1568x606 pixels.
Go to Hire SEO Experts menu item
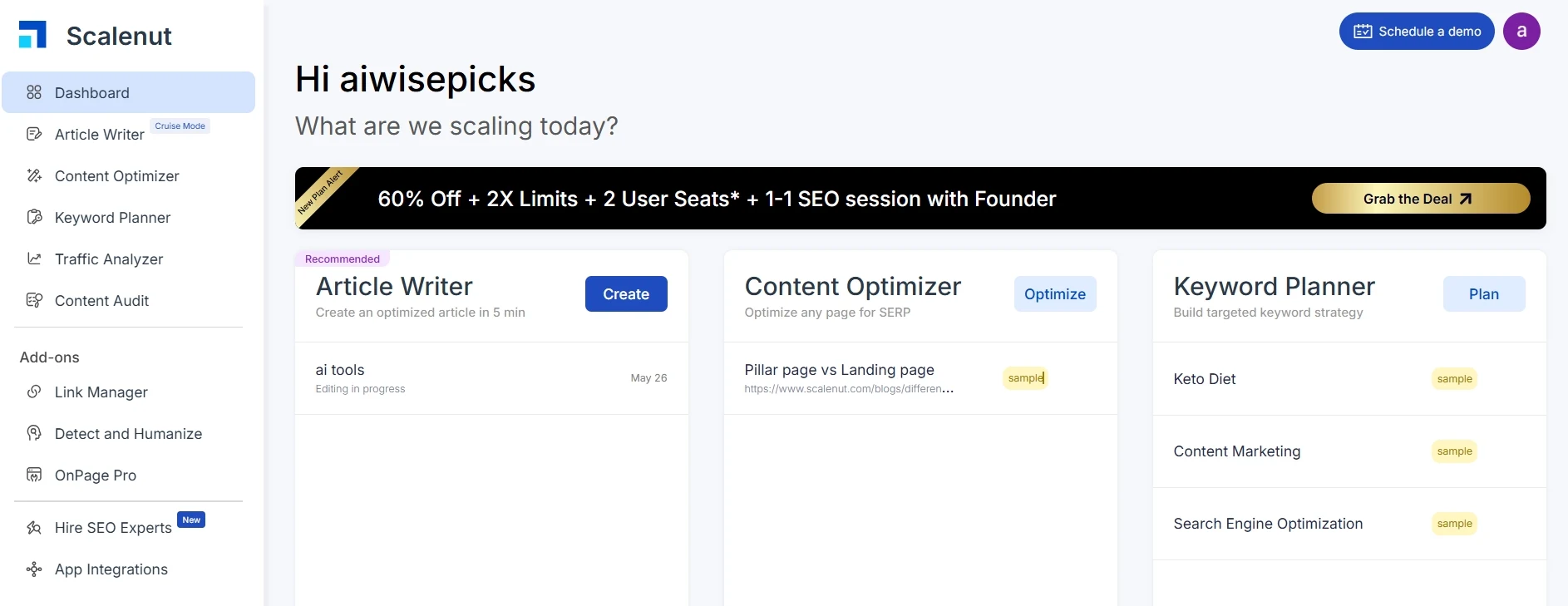click(x=113, y=528)
